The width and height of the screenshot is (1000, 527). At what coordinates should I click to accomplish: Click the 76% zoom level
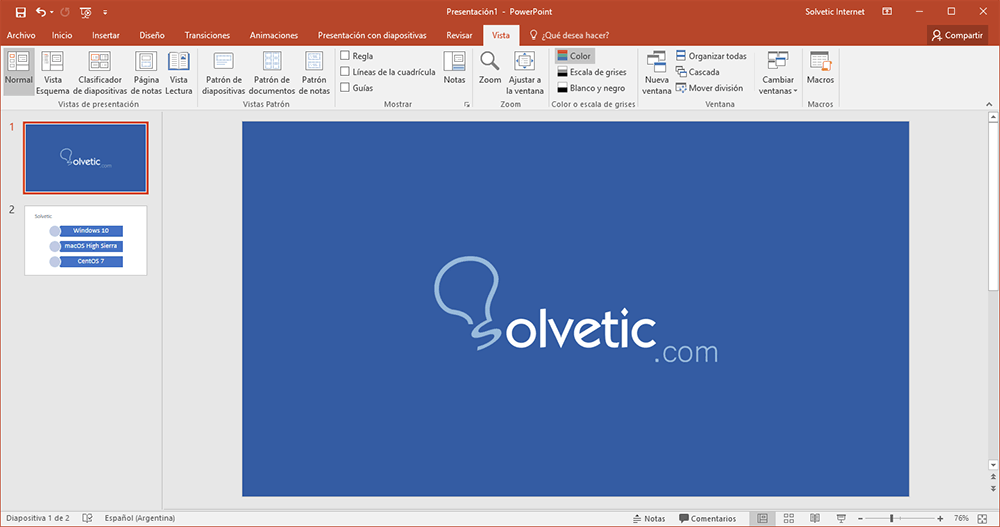961,518
